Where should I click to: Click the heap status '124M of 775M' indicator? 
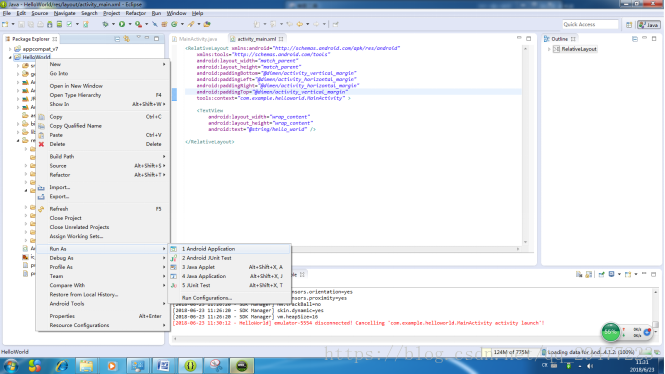pos(511,352)
